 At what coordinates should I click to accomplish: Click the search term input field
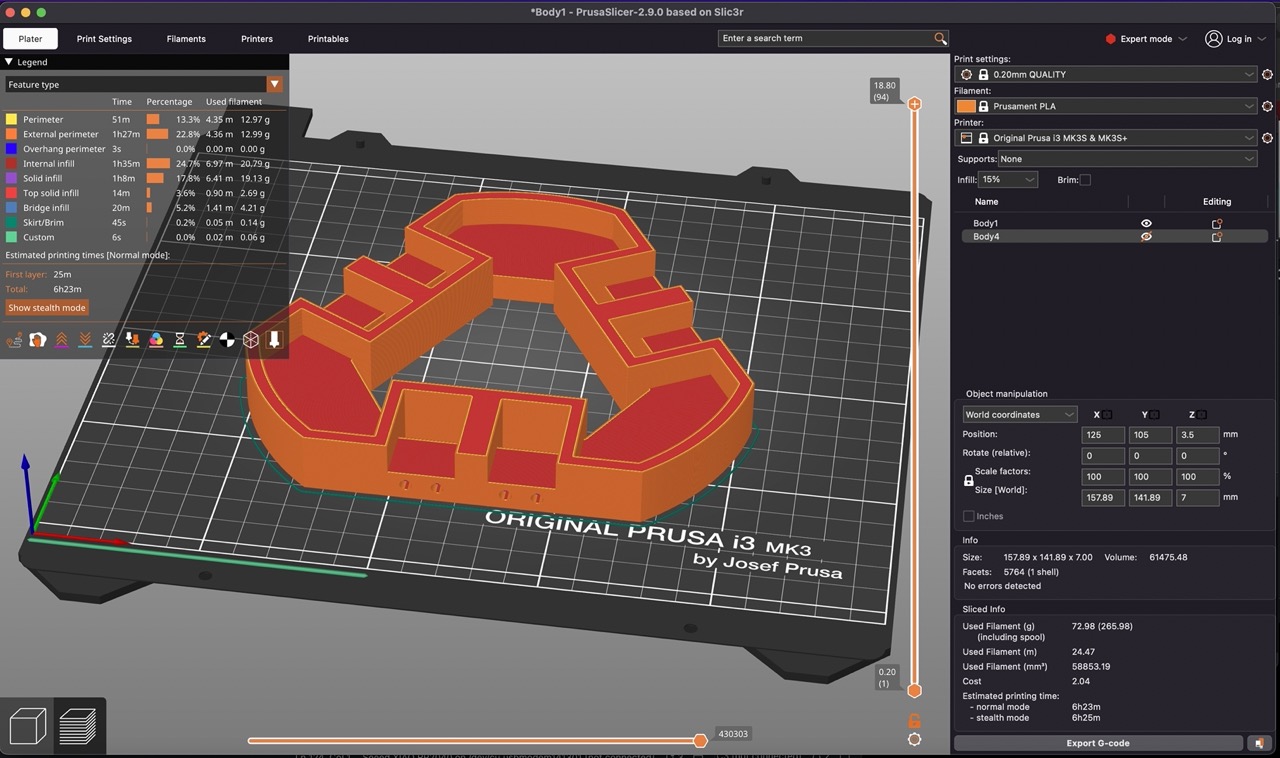click(826, 38)
